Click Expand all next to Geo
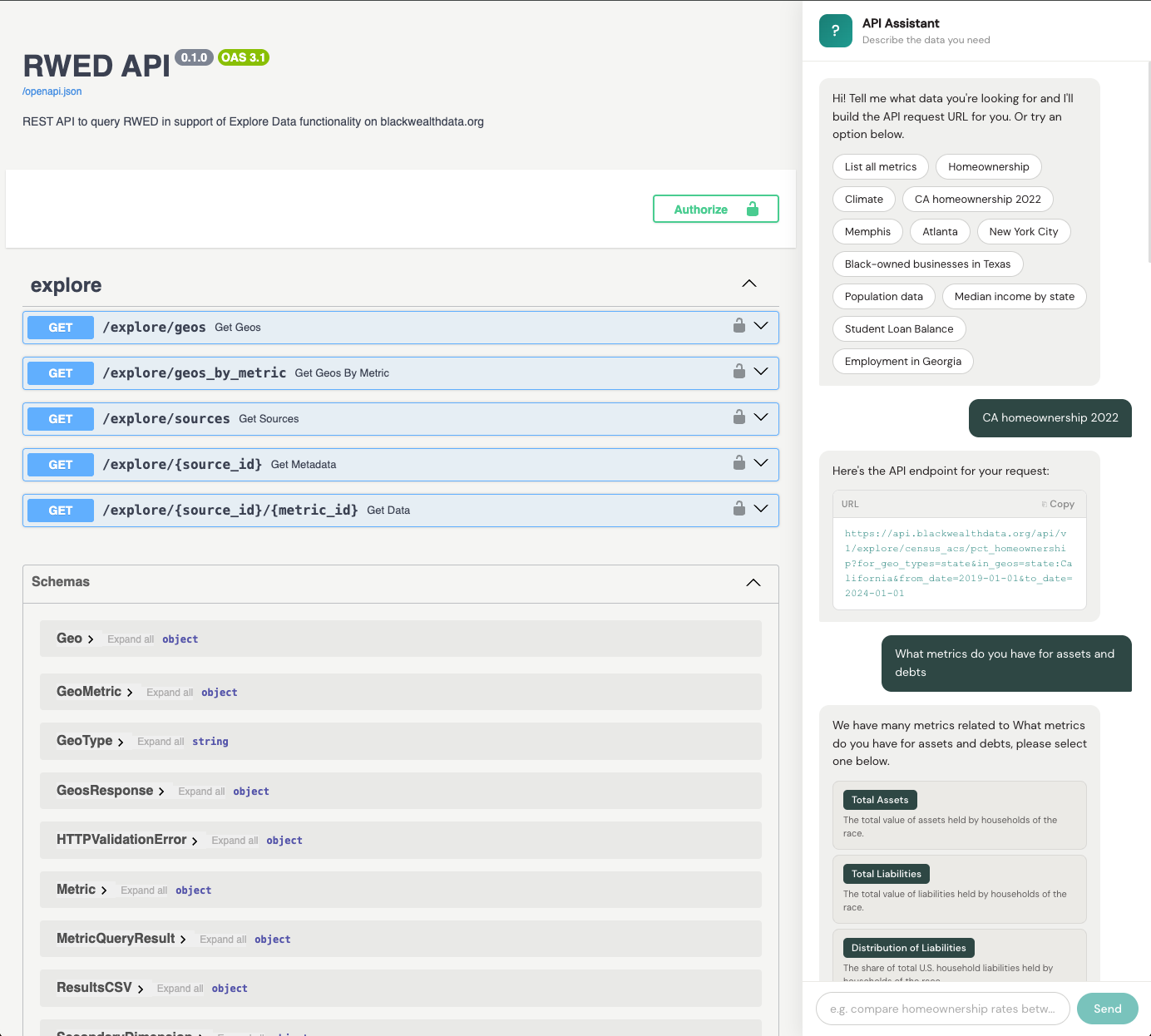 [x=131, y=639]
